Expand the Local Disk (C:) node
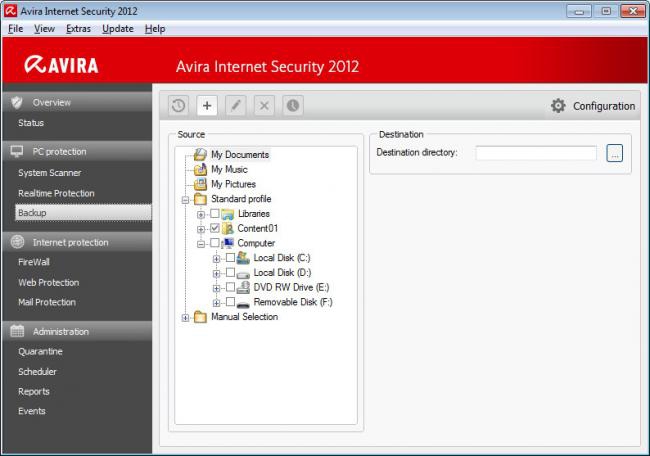The height and width of the screenshot is (456, 650). 216,259
